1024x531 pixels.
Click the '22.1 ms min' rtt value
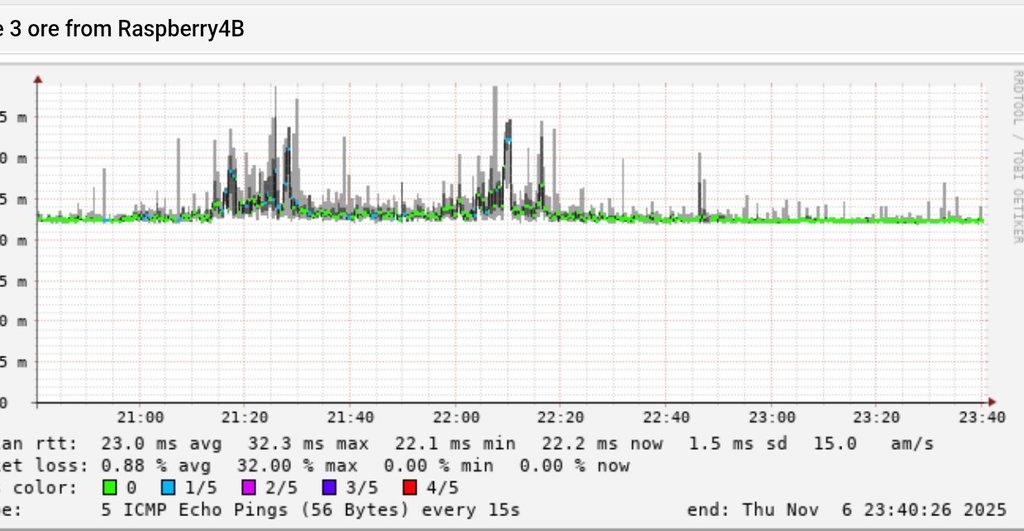[x=455, y=443]
